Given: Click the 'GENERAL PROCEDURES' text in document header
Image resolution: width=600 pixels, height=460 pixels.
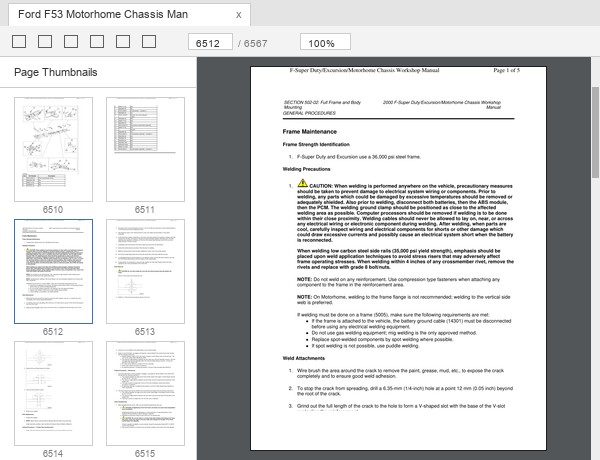Looking at the screenshot, I should 309,113.
